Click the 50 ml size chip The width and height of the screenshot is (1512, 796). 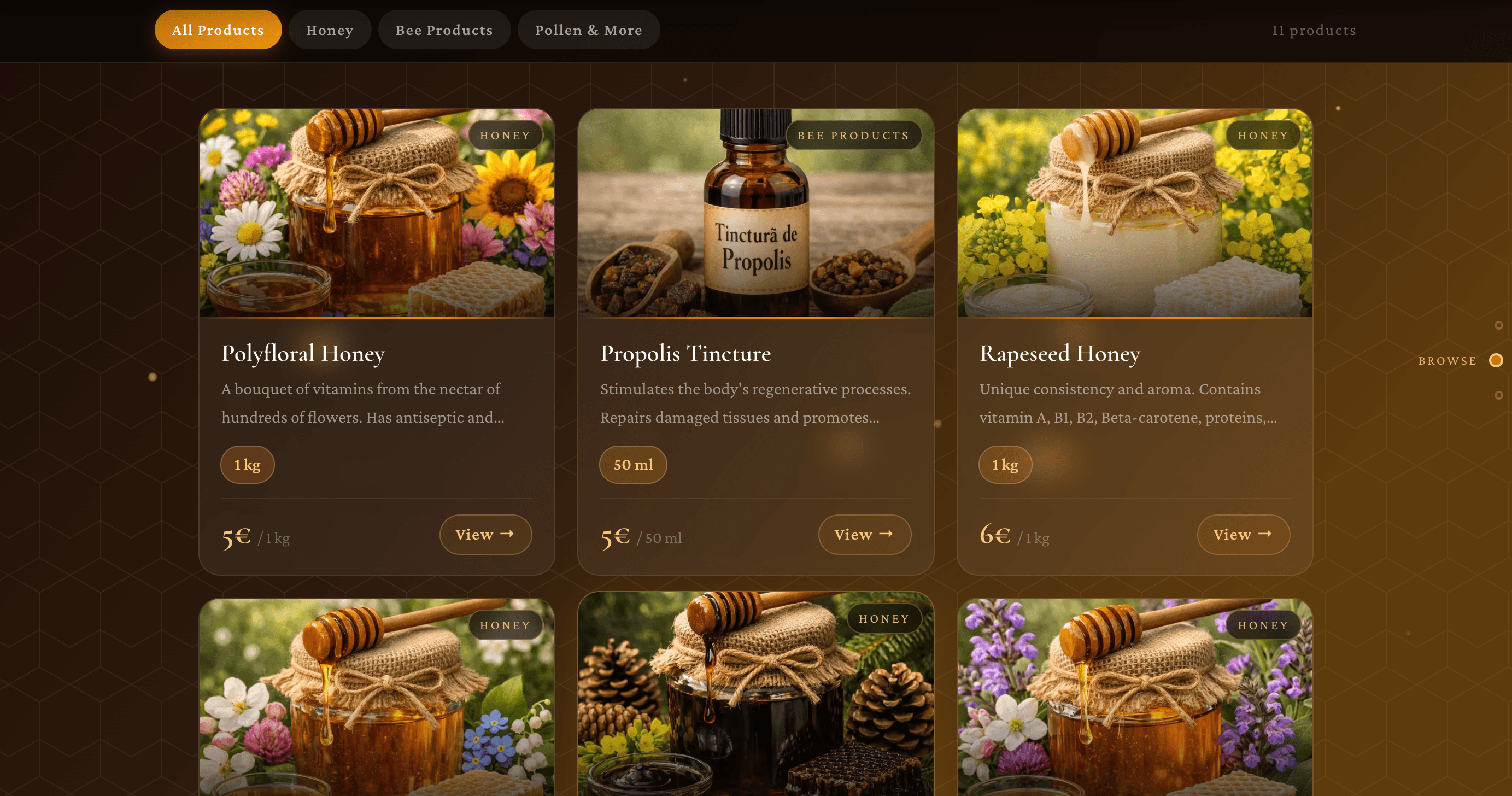pyautogui.click(x=633, y=464)
